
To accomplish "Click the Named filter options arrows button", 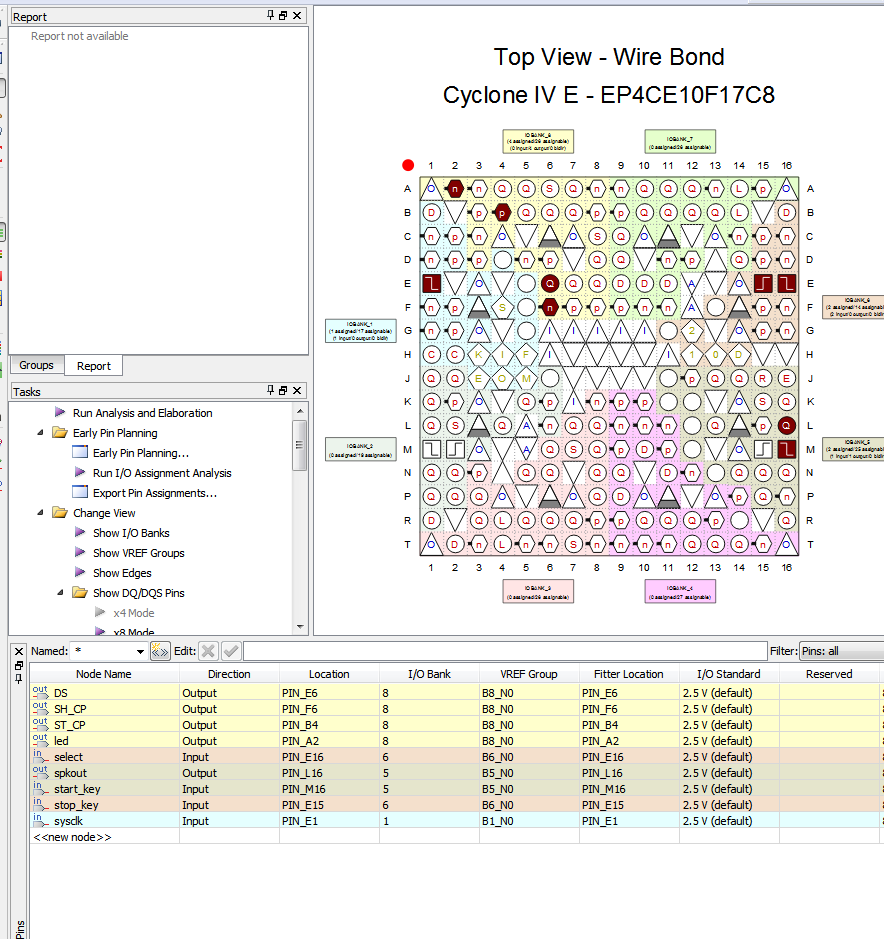I will [x=160, y=651].
